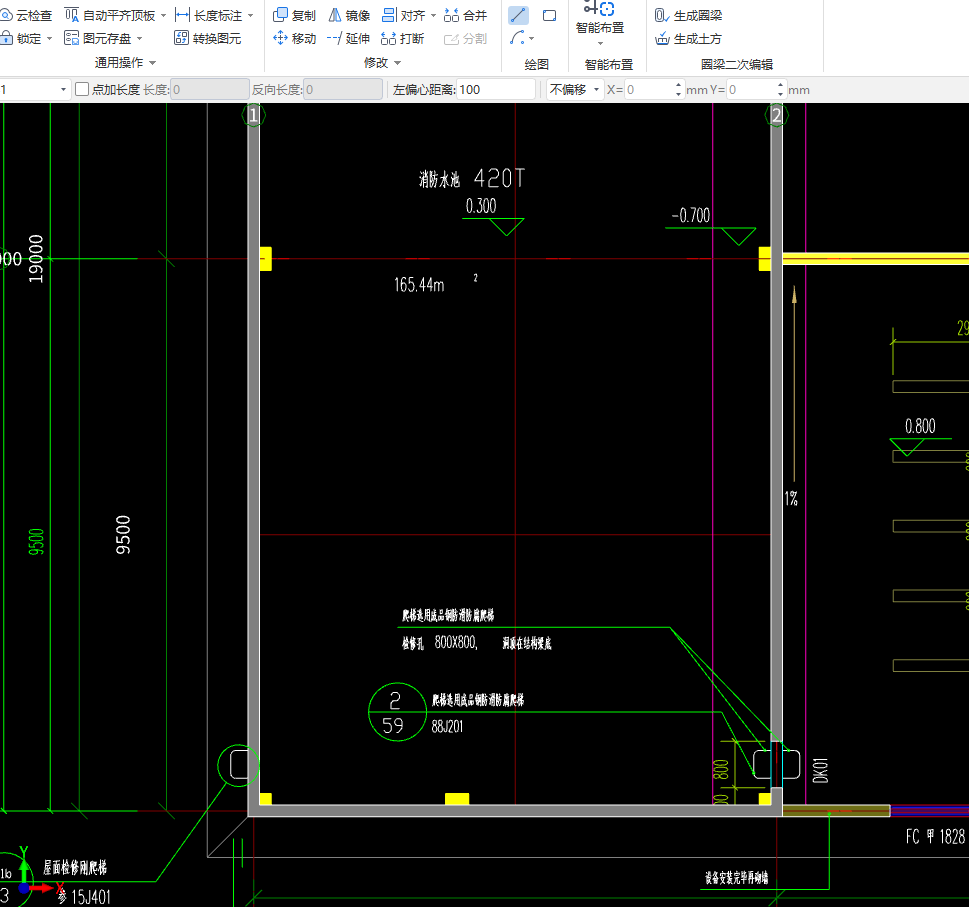Screen dimensions: 969x907
Task: Click the disabled 反向长度 input field
Action: 344,90
